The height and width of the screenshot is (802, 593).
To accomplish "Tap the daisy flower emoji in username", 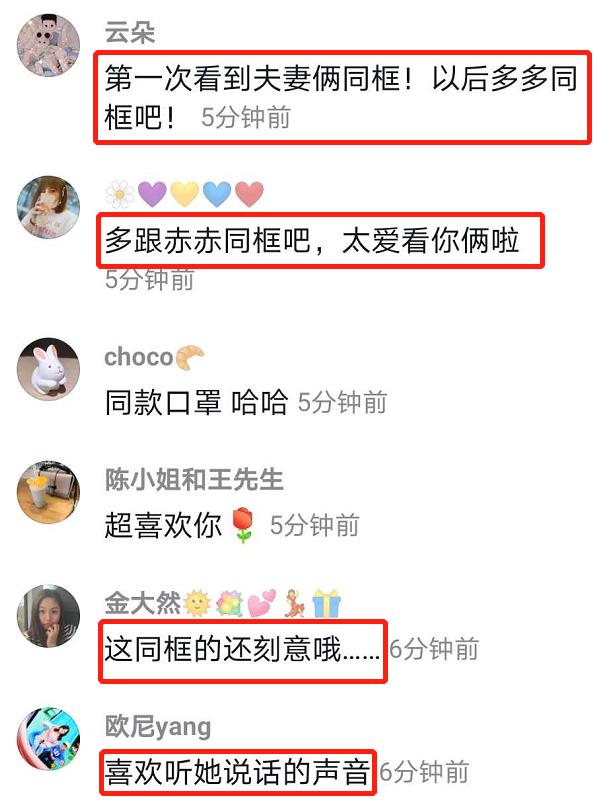I will [x=120, y=194].
